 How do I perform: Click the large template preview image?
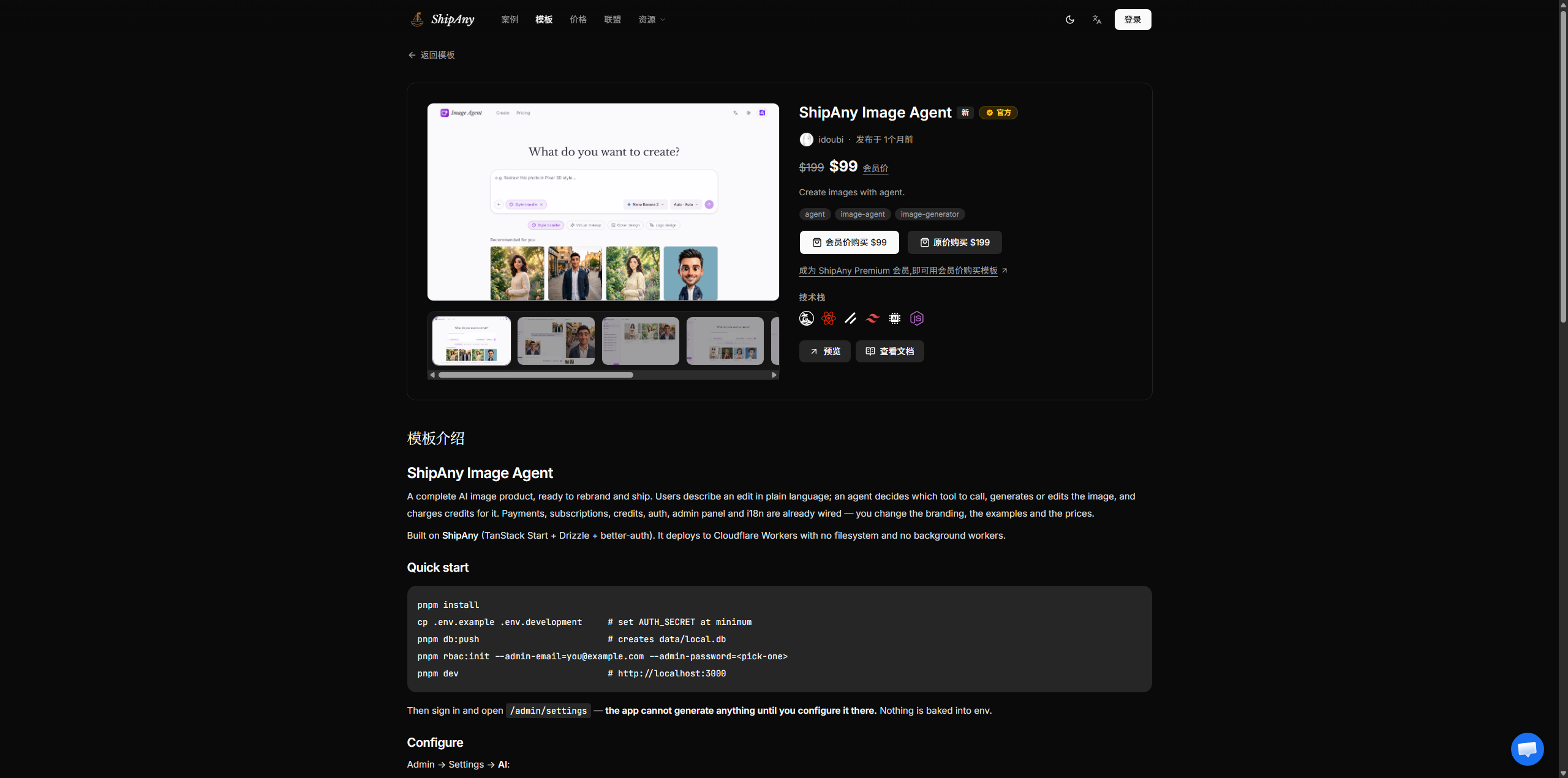[x=603, y=202]
